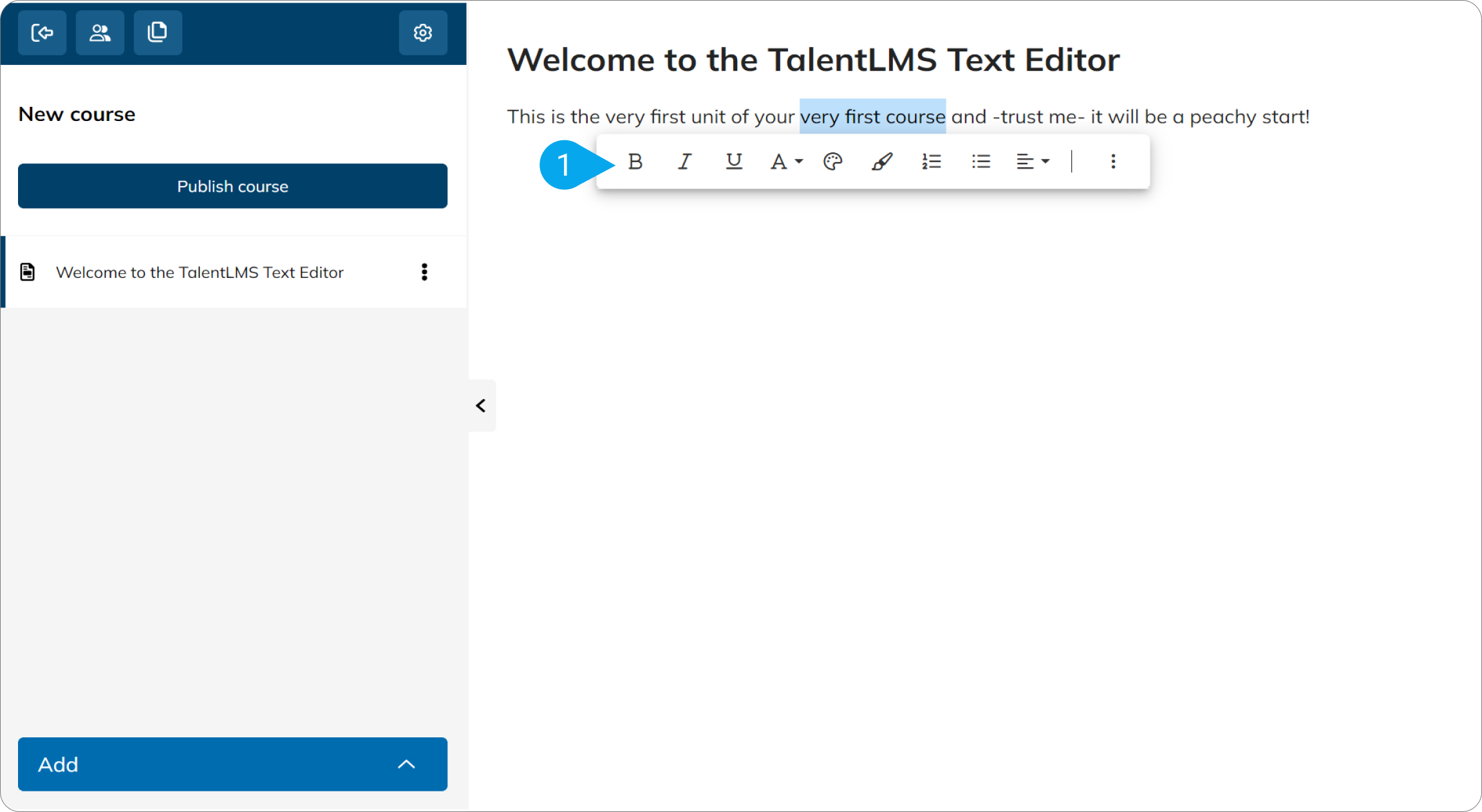Screen dimensions: 1482x812
Task: Select the Welcome to TalentLMS Text Editor unit
Action: 200,272
